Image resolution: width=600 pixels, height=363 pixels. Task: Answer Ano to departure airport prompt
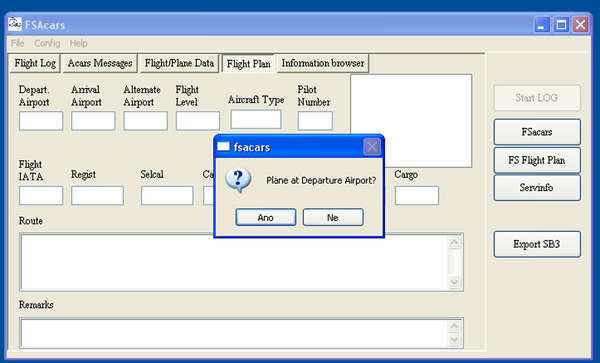(266, 217)
